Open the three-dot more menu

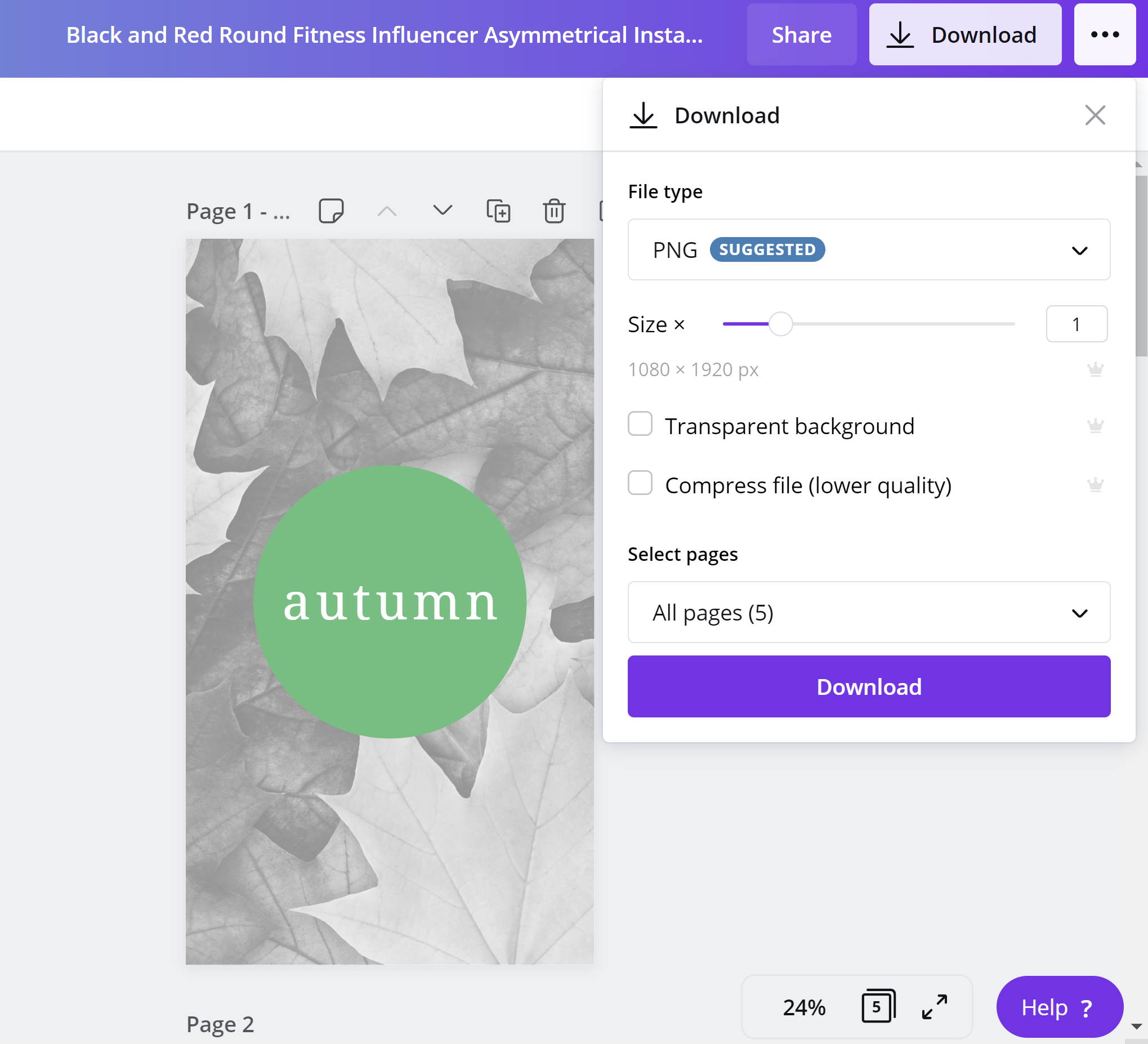pos(1105,35)
